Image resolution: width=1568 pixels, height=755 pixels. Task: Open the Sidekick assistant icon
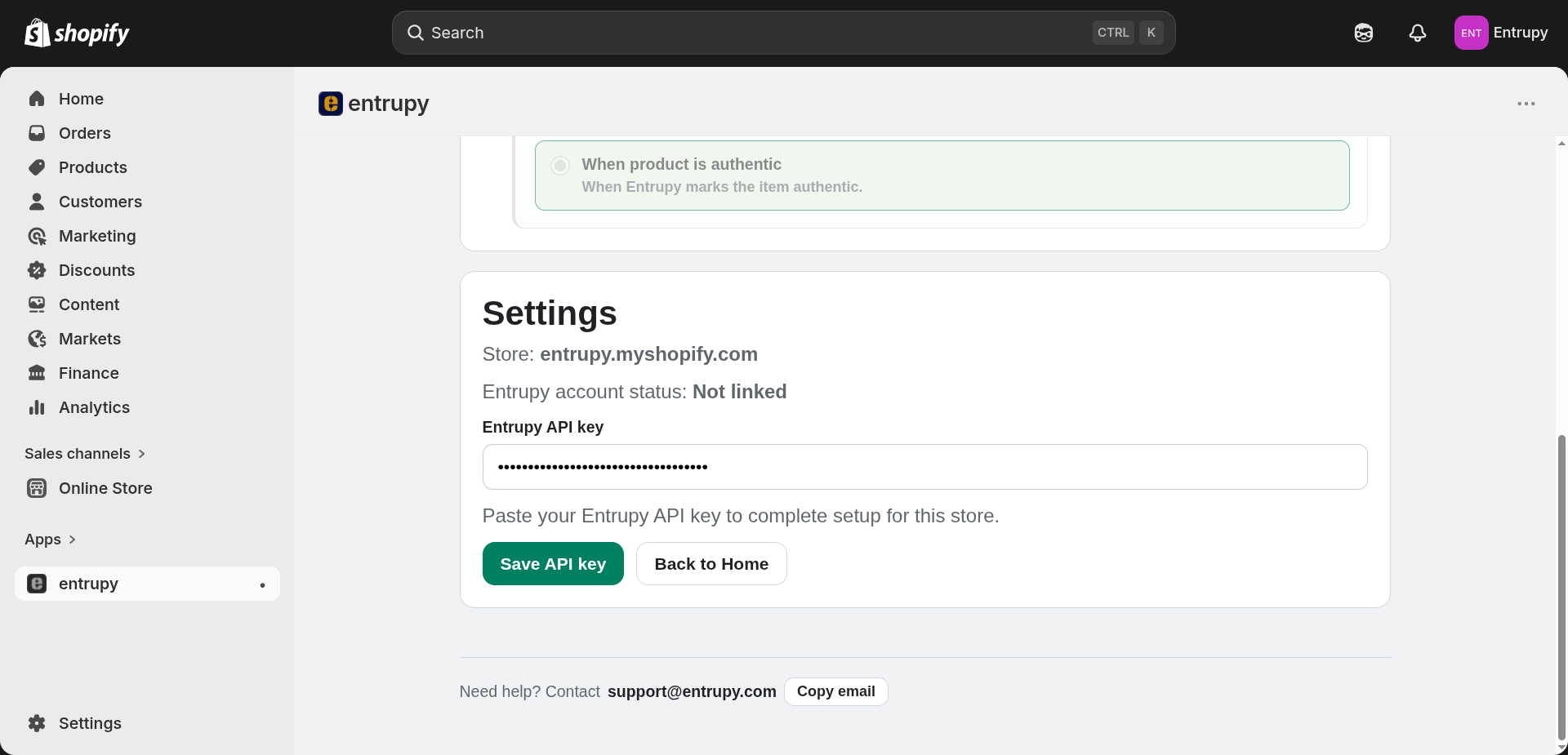(x=1363, y=33)
